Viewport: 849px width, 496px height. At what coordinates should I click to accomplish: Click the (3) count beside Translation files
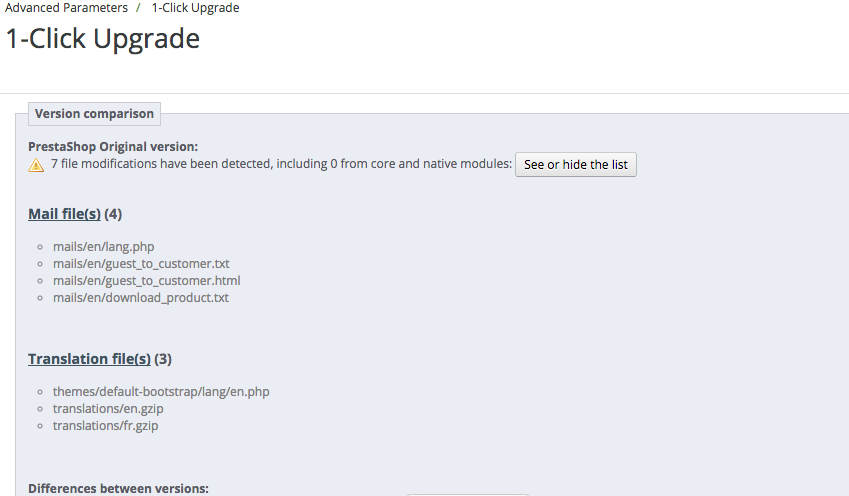tap(163, 359)
